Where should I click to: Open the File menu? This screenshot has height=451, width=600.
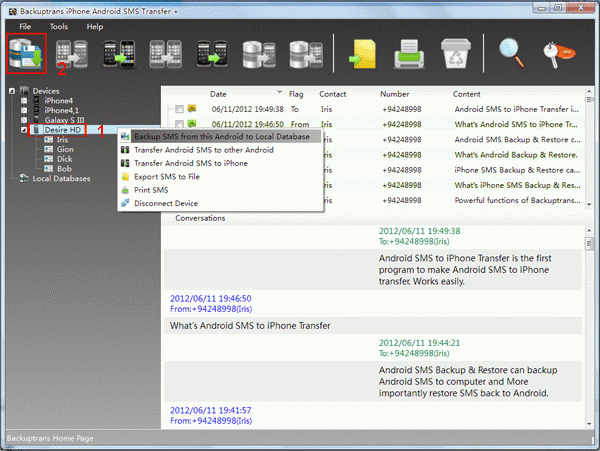25,26
